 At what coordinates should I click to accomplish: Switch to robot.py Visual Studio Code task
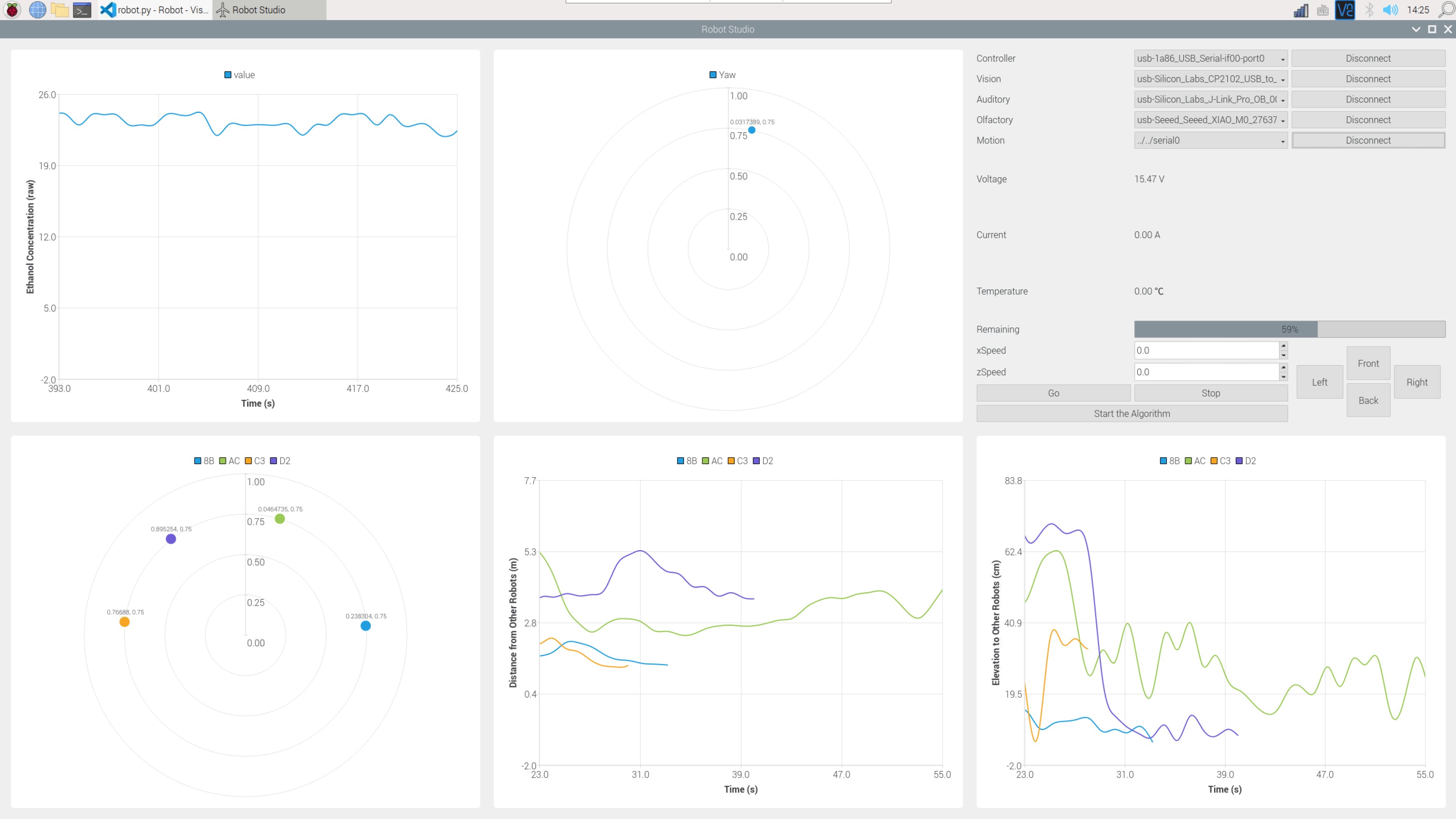pyautogui.click(x=155, y=9)
